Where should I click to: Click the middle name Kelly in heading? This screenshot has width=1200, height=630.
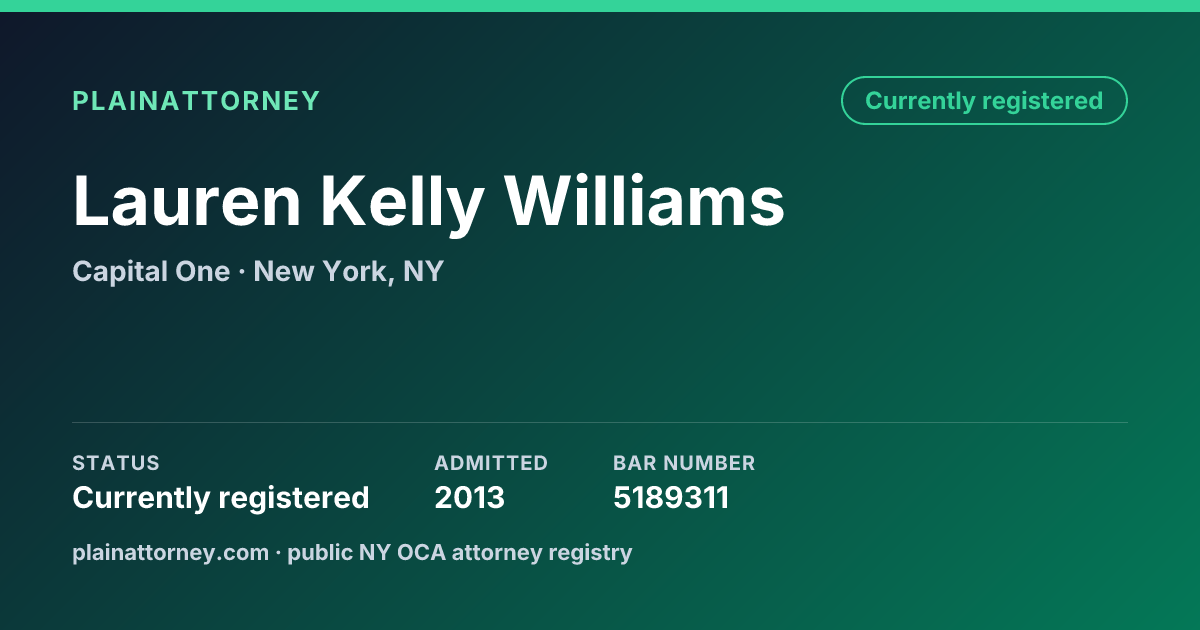(x=402, y=204)
